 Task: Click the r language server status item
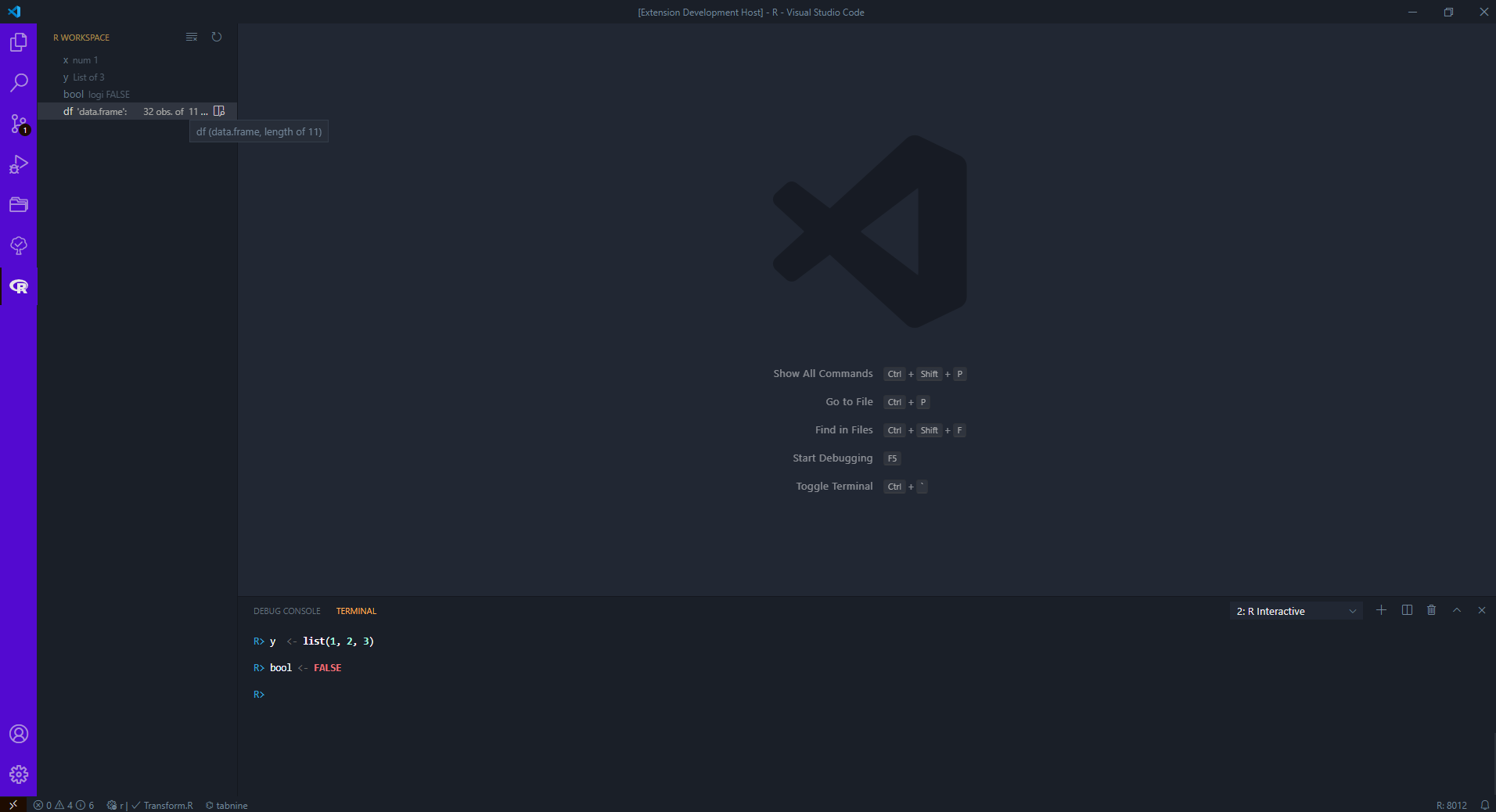coord(117,805)
